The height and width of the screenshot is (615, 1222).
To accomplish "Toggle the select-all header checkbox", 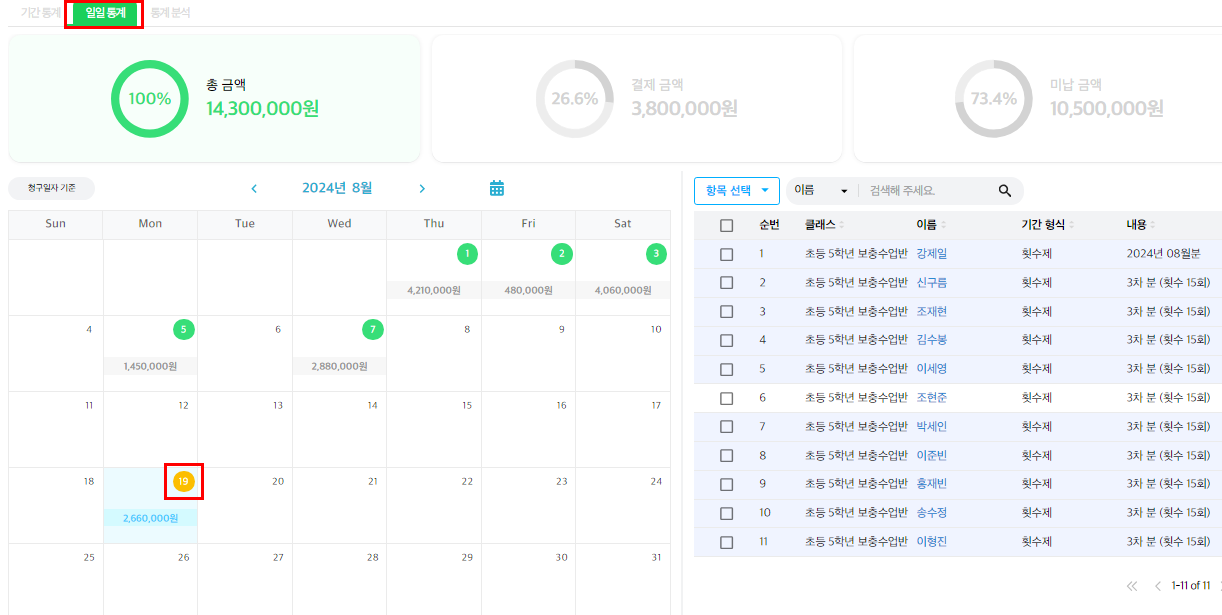I will pos(727,226).
